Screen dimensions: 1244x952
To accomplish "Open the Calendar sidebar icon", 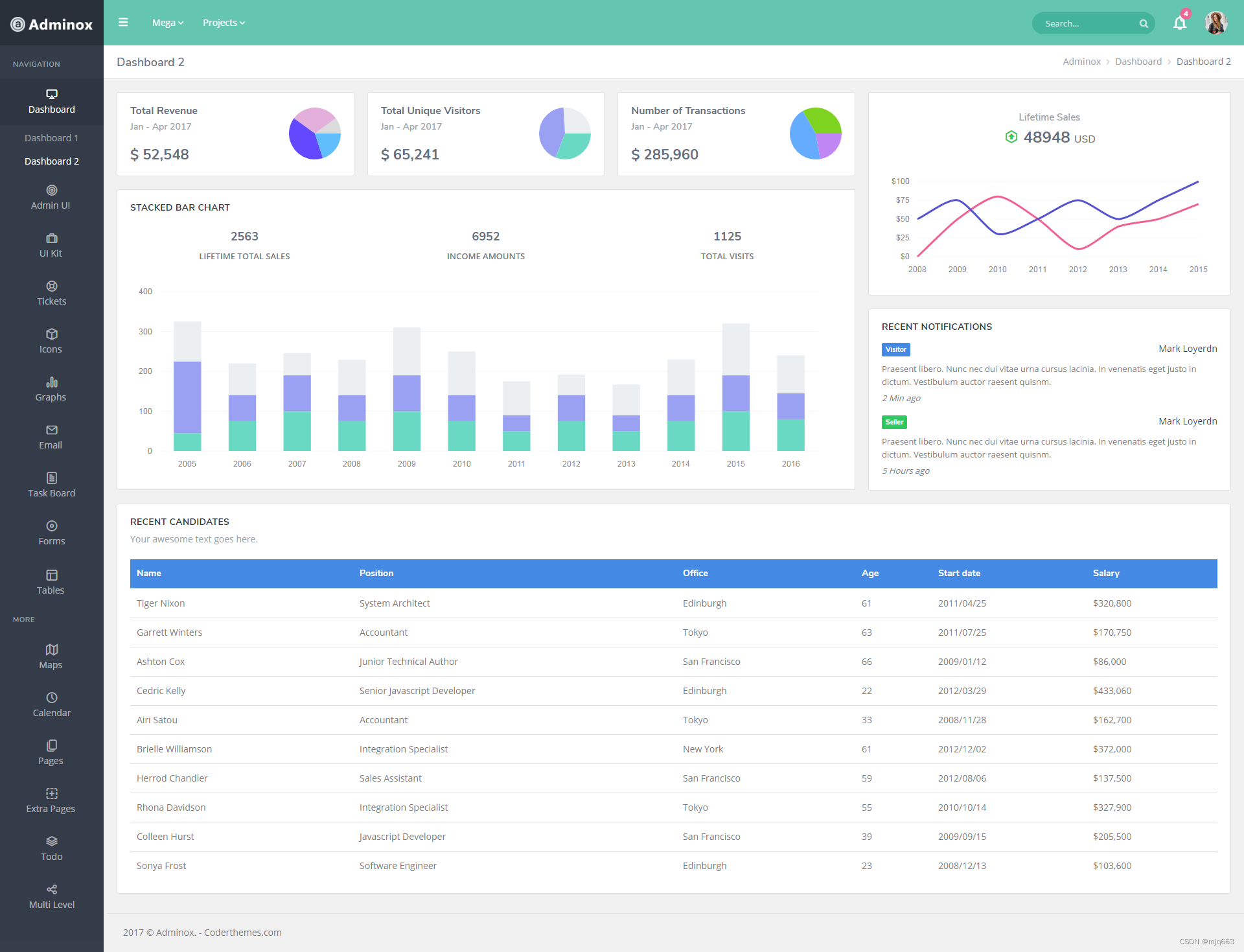I will pos(52,698).
